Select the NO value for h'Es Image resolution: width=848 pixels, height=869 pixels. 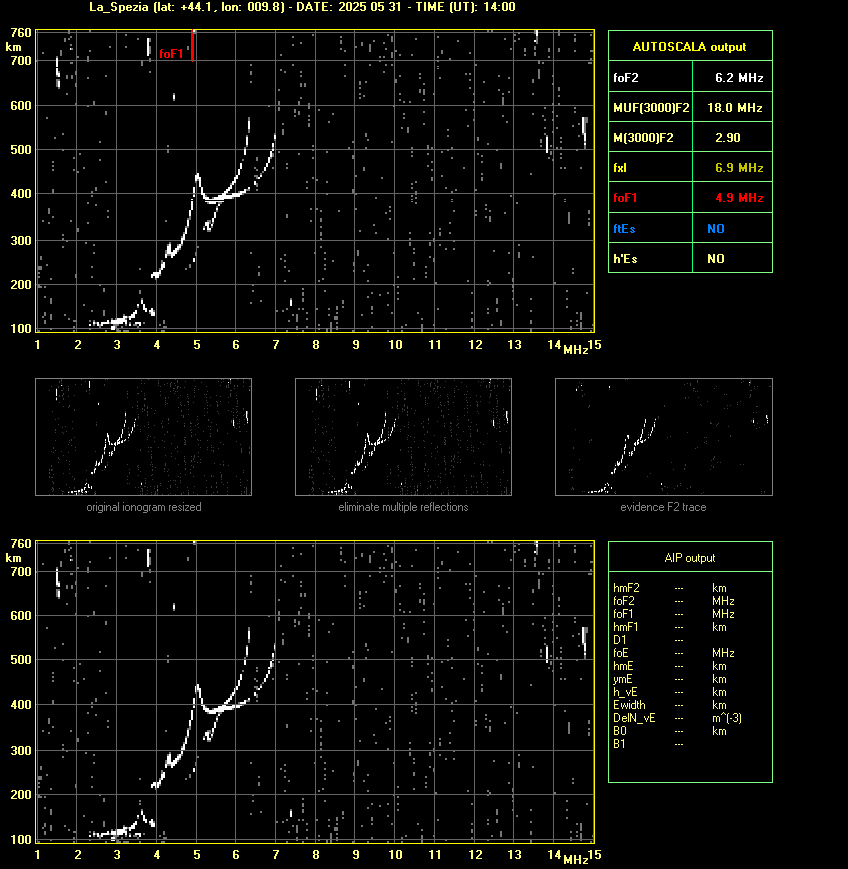(x=716, y=258)
